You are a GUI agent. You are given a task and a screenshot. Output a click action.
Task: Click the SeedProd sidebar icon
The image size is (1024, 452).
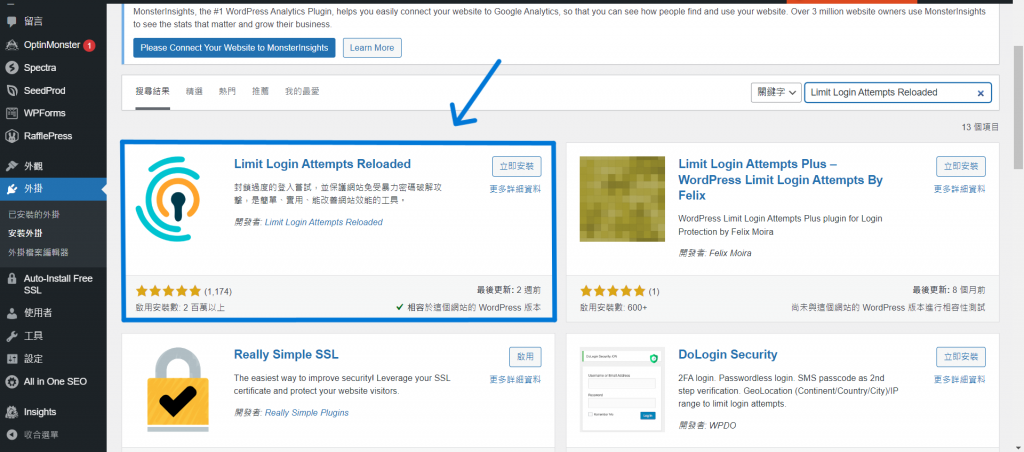coord(11,91)
